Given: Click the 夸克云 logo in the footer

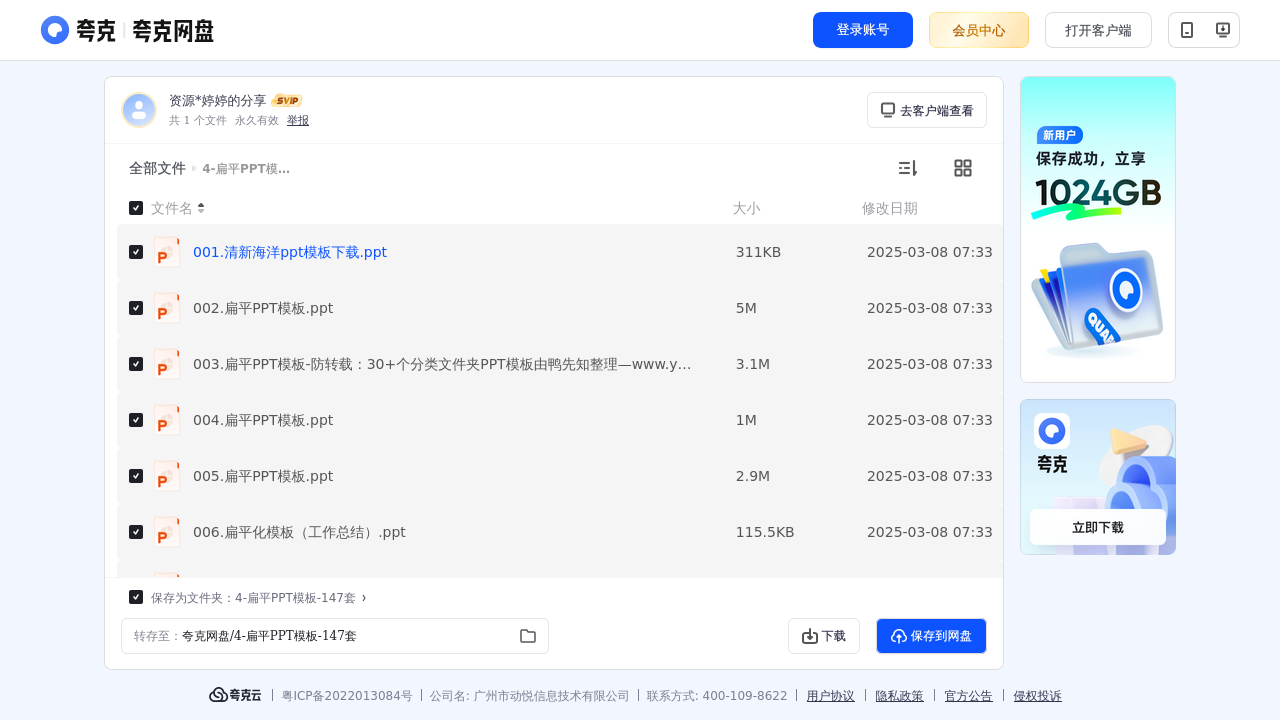Looking at the screenshot, I should [235, 695].
